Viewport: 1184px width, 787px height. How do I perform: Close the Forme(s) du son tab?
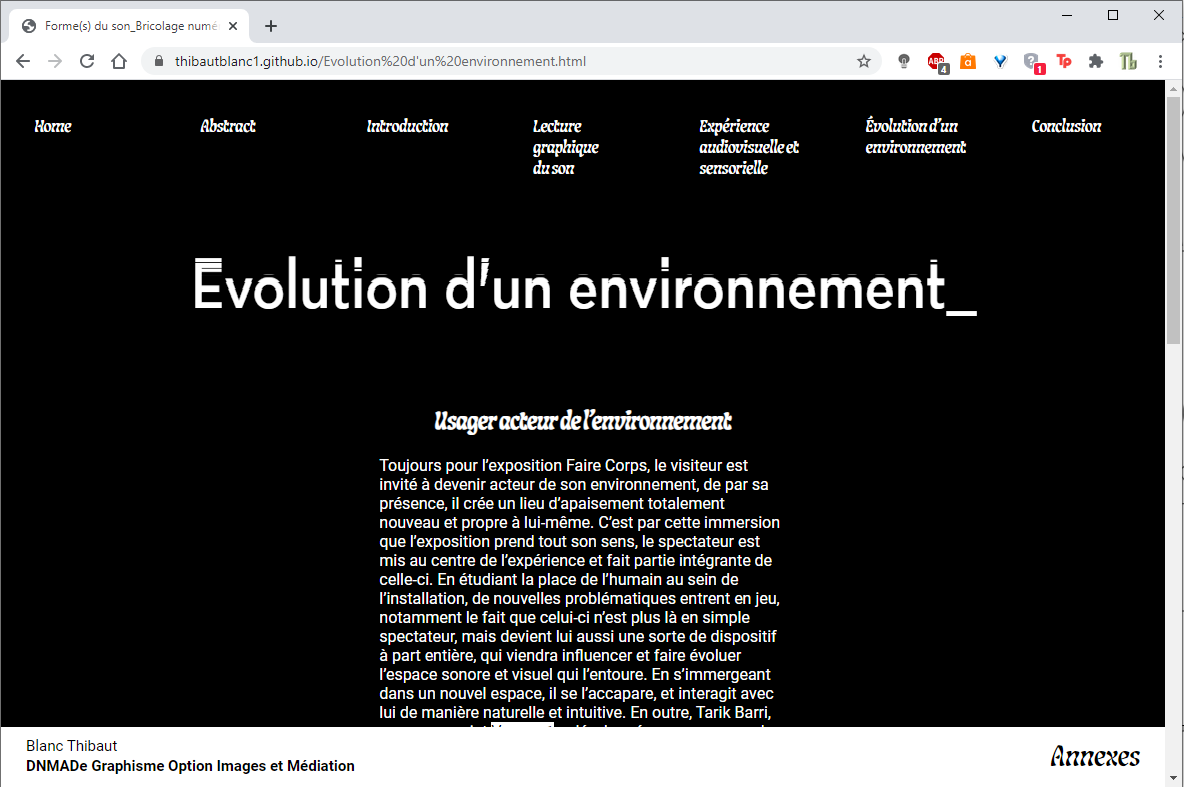[x=233, y=26]
